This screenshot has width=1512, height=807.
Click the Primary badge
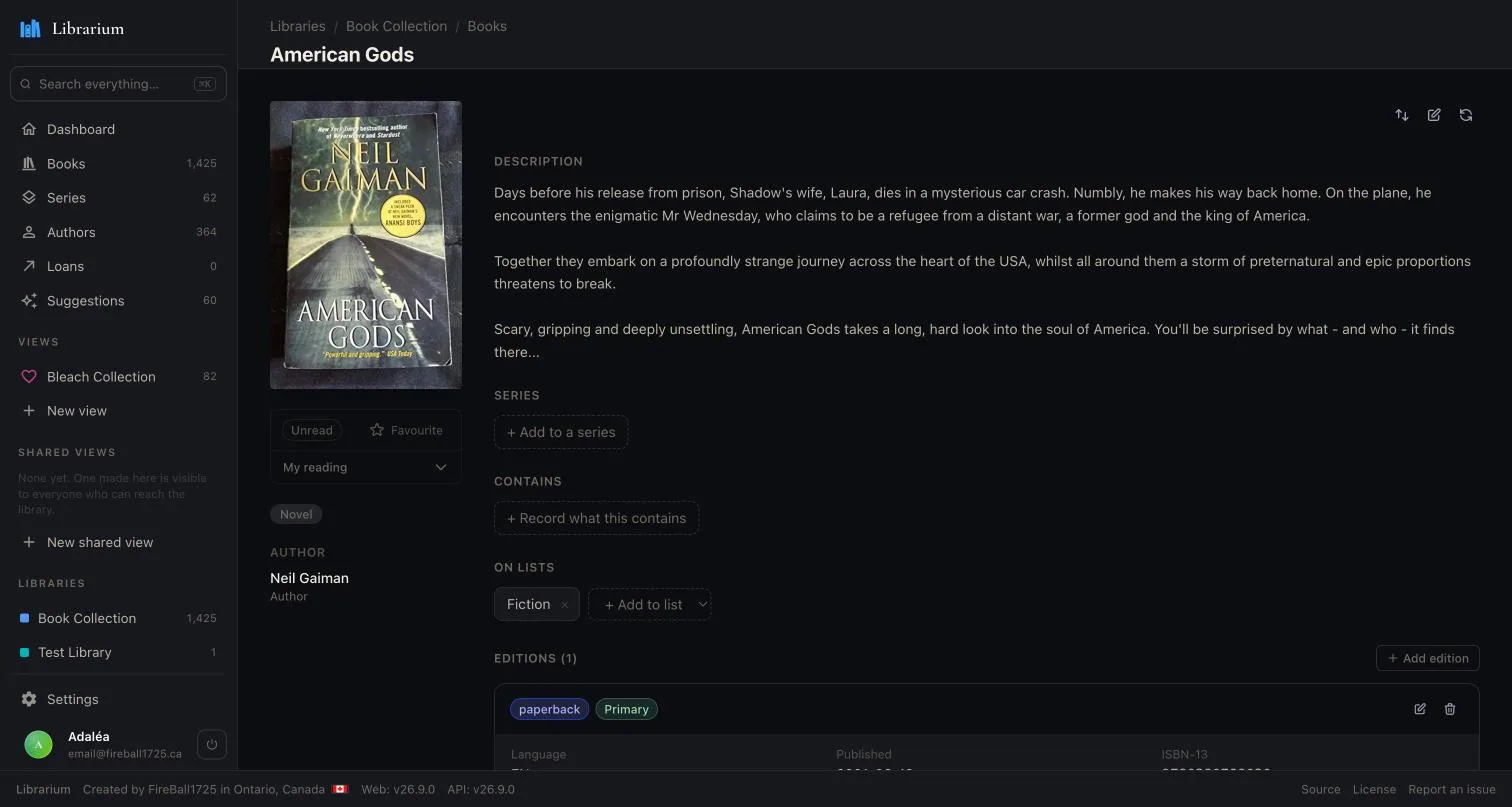(x=626, y=709)
